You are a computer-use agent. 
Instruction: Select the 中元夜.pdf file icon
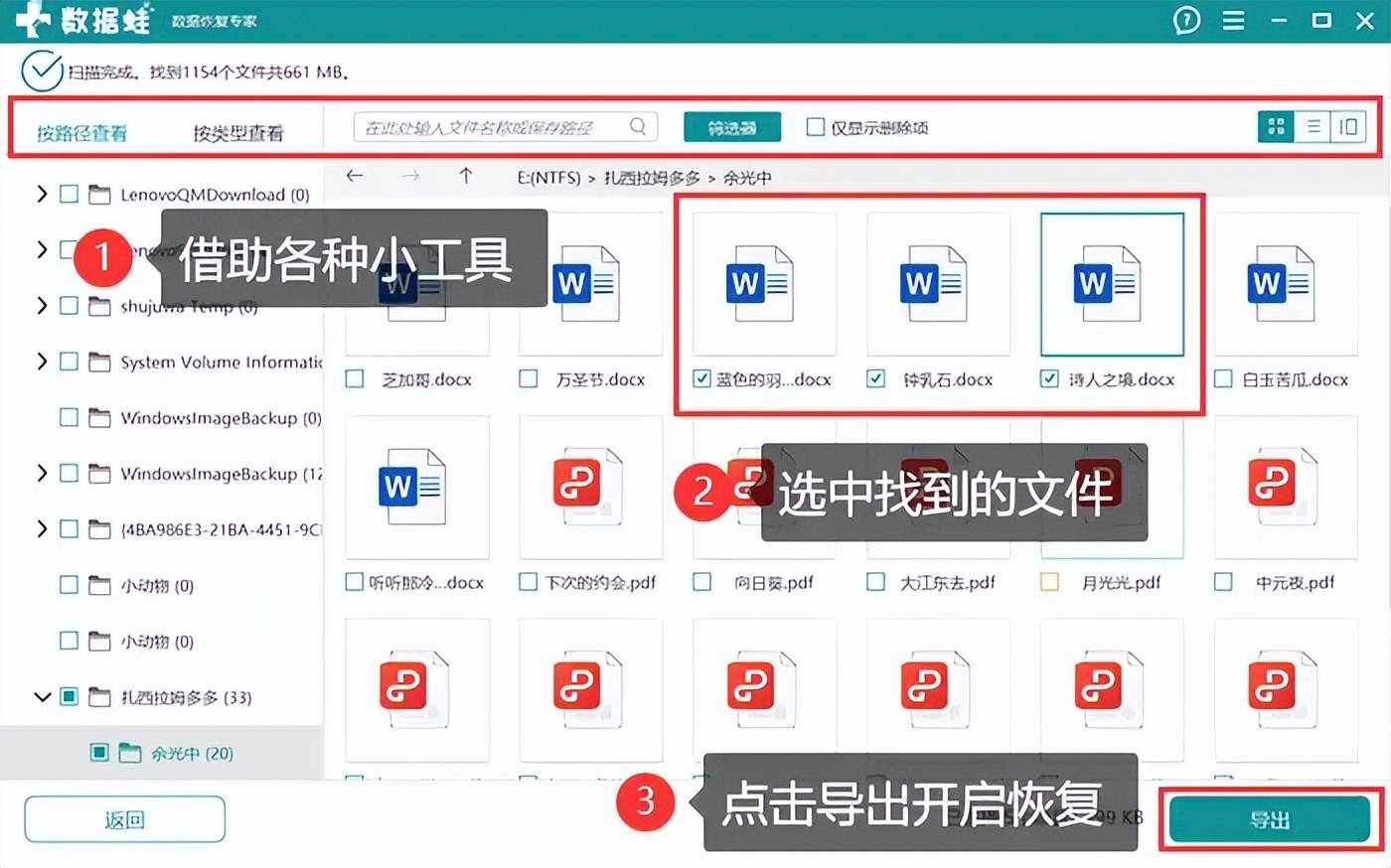tap(1282, 487)
